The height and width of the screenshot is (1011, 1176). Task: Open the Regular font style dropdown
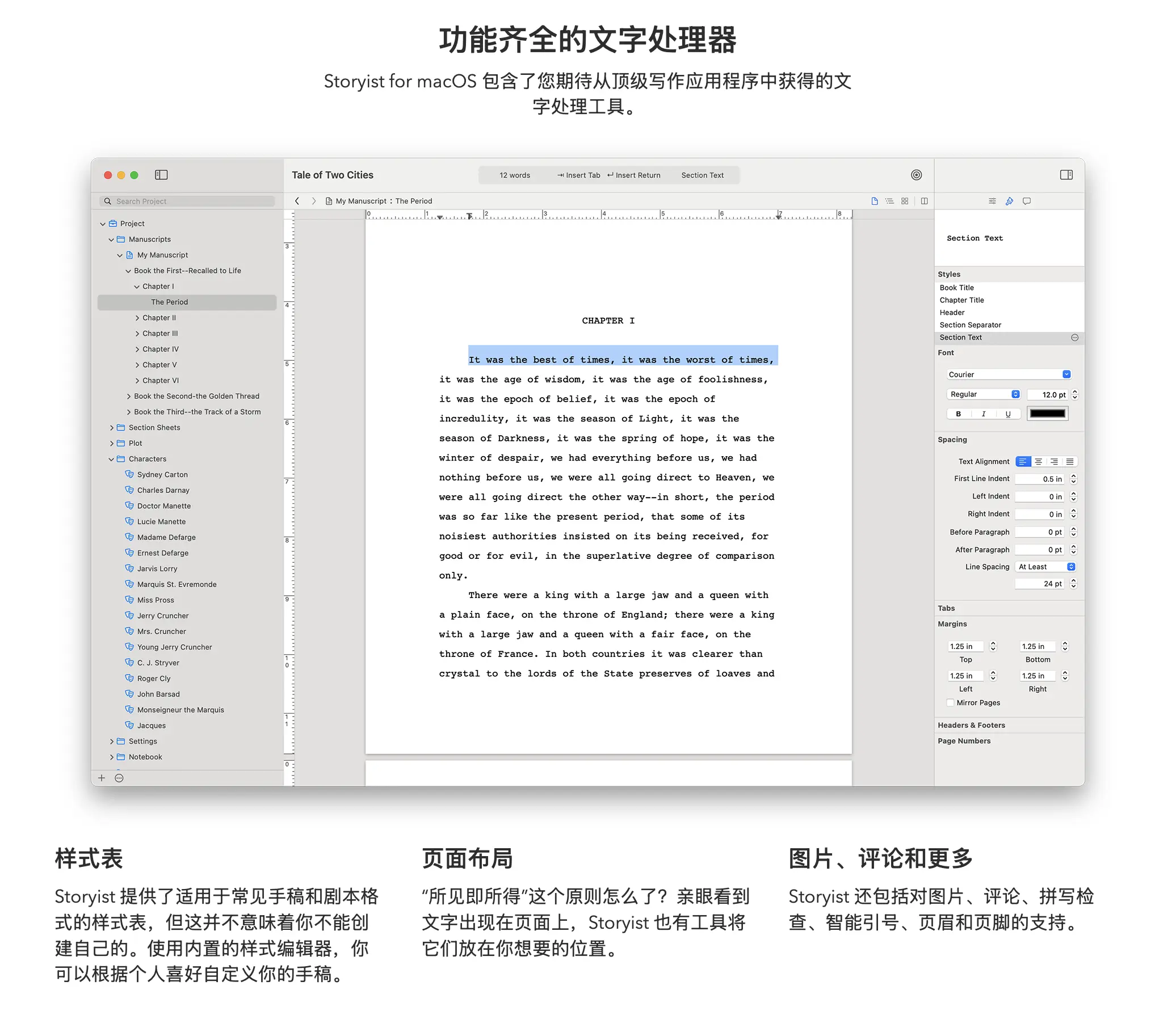(x=984, y=394)
